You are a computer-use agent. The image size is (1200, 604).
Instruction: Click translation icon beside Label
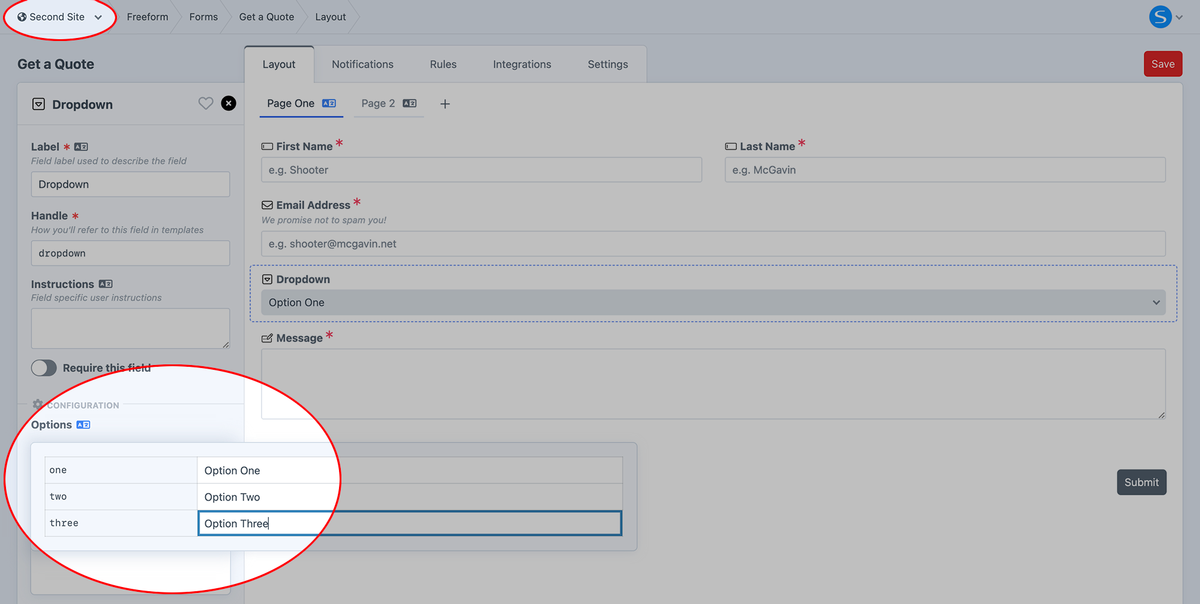[82, 147]
